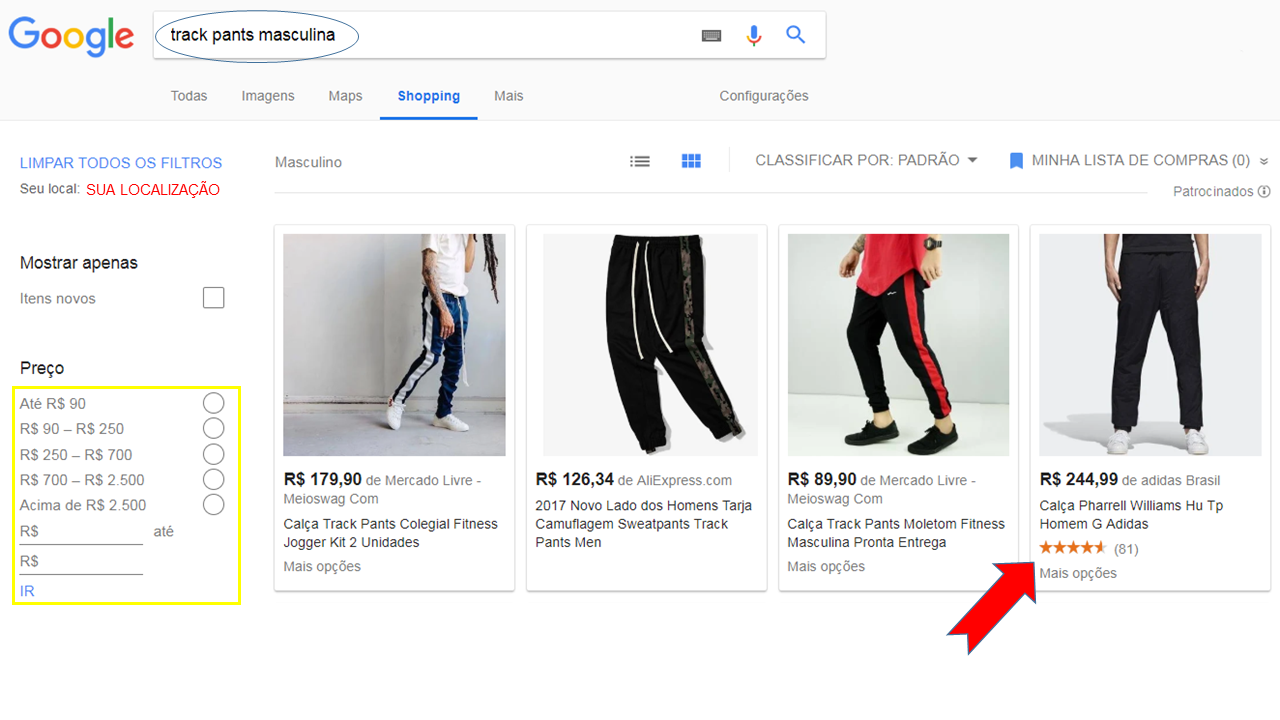Click the R$ 89,90 price text
Image resolution: width=1280 pixels, height=720 pixels.
(822, 479)
